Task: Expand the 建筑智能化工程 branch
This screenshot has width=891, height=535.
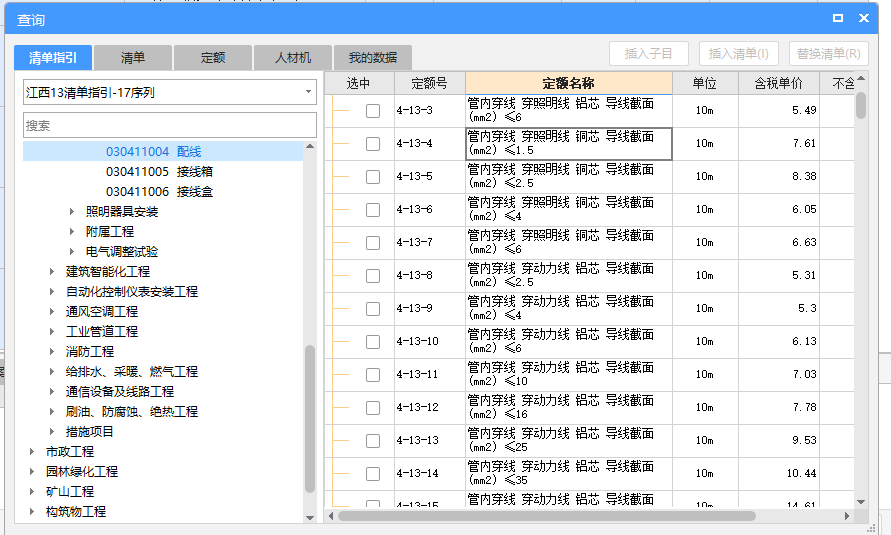Action: [52, 271]
